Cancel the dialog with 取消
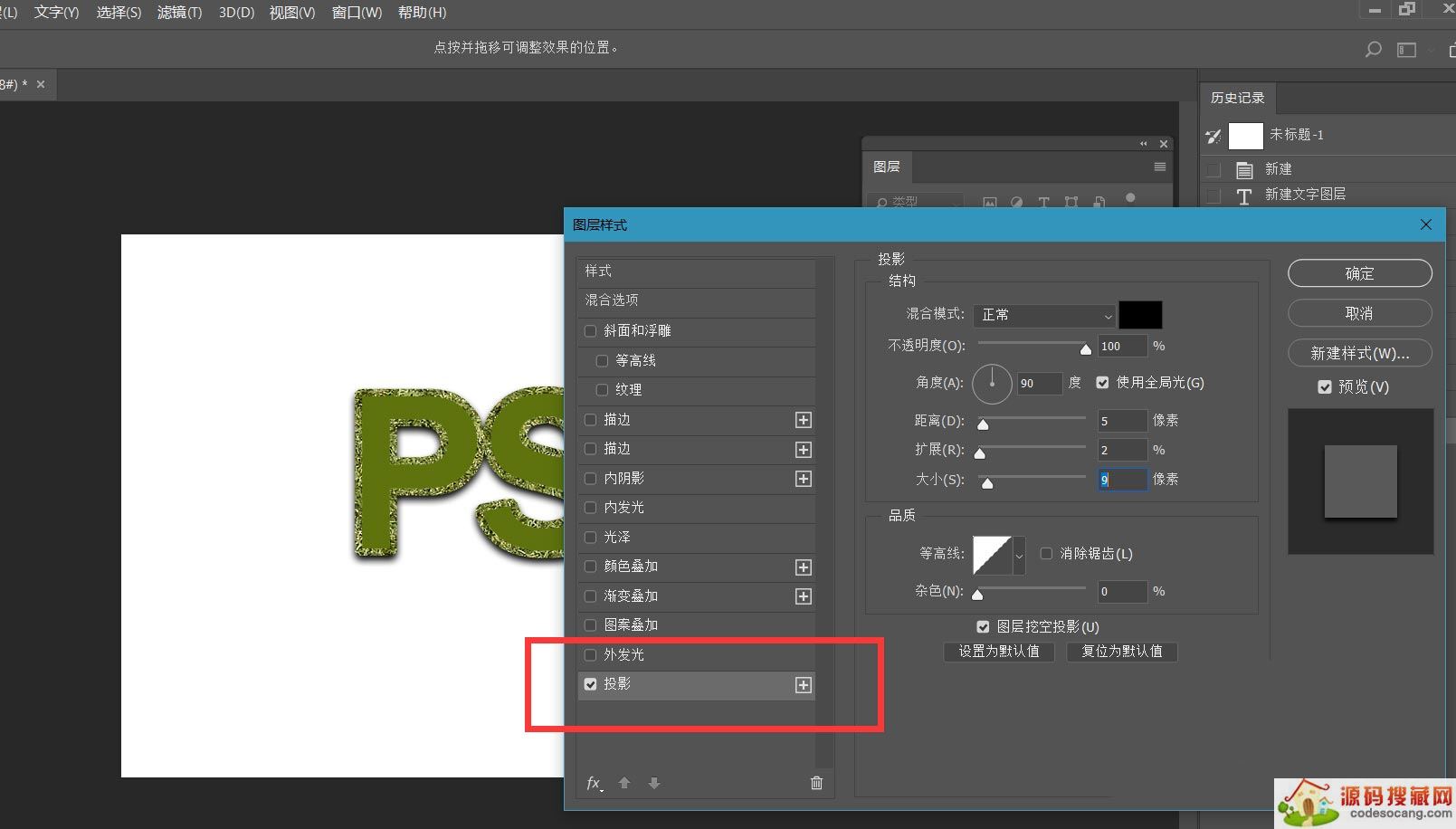This screenshot has width=1456, height=829. 1359,313
